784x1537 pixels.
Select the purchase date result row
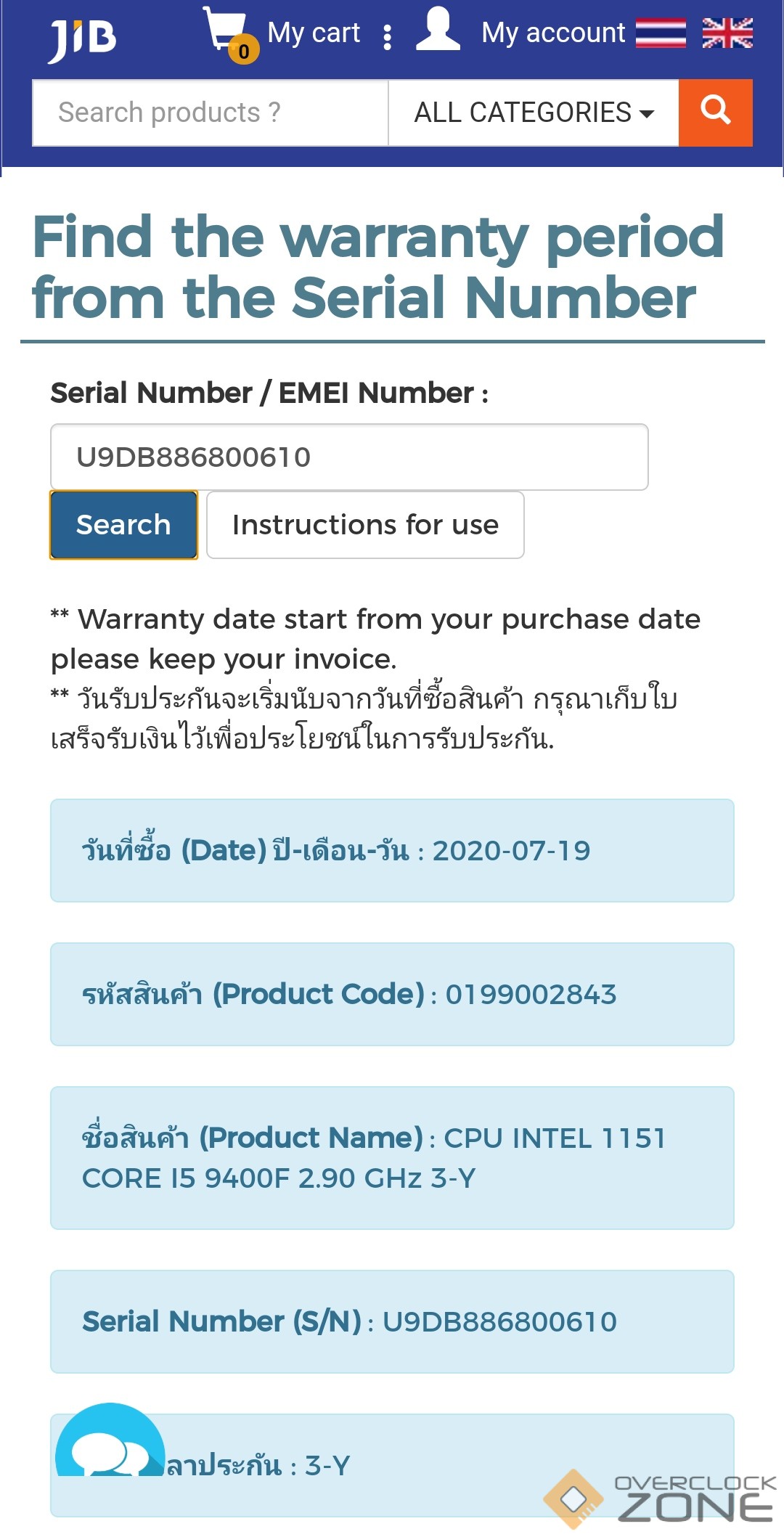pyautogui.click(x=392, y=850)
